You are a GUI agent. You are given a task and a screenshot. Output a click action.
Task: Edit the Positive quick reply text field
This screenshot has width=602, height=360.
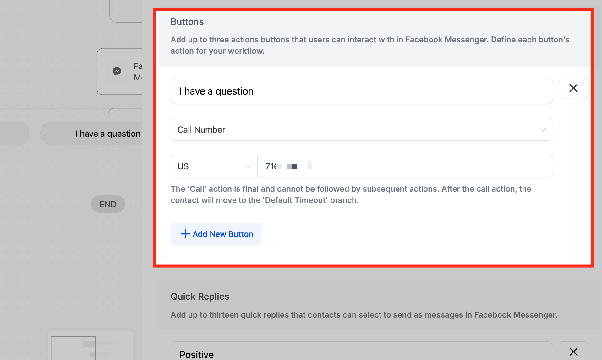362,351
